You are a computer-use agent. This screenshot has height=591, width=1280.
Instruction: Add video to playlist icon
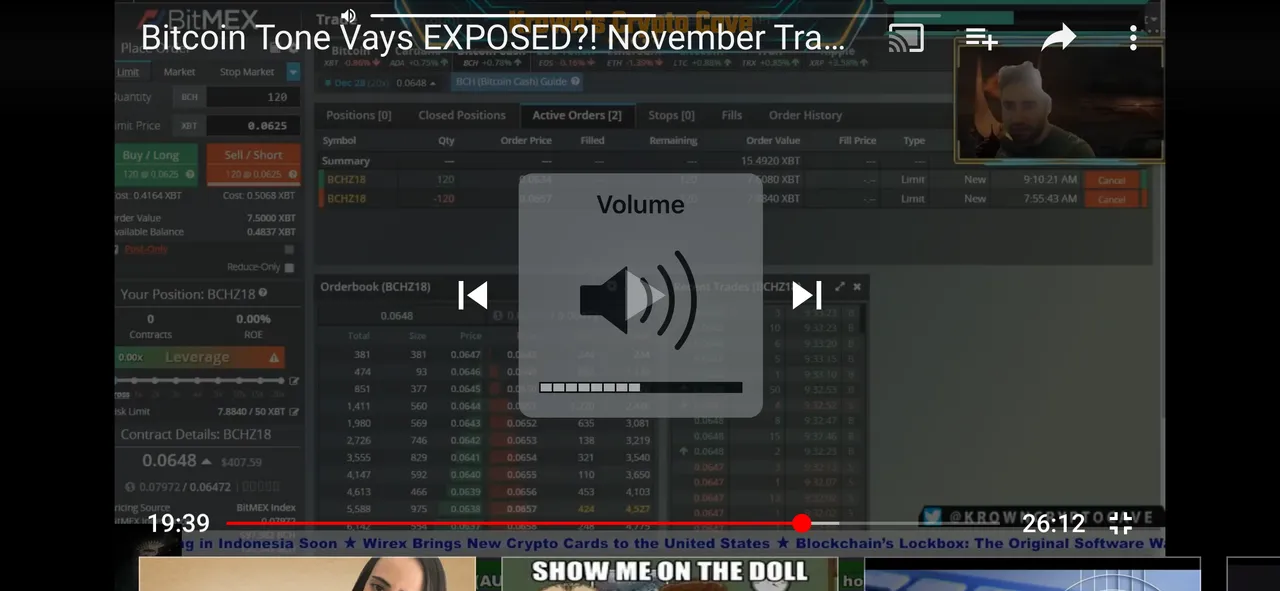click(x=982, y=39)
